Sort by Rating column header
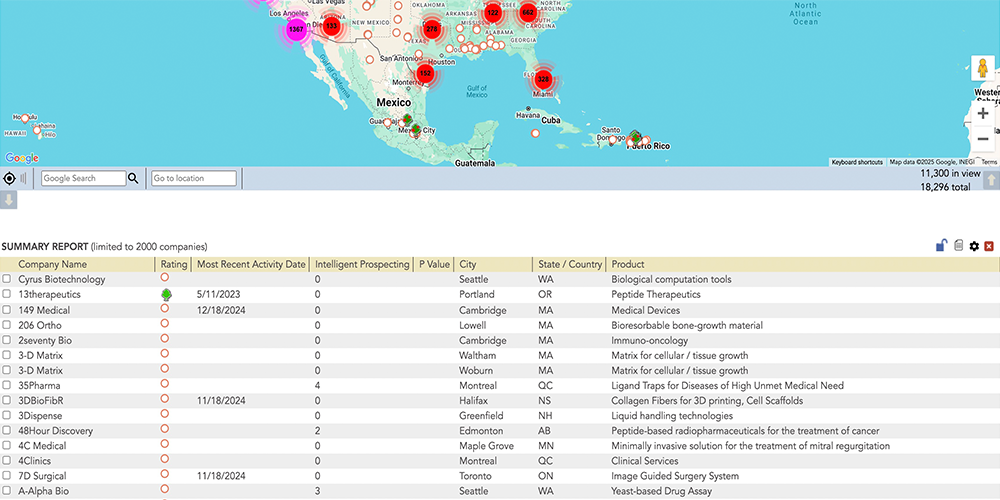Viewport: 1000px width, 500px height. coord(174,264)
